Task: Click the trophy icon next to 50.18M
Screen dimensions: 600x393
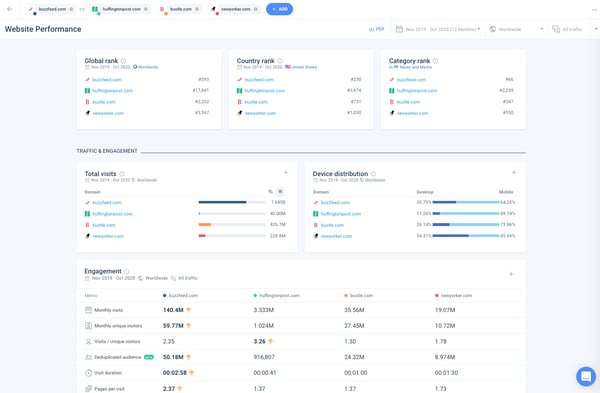Action: 189,357
